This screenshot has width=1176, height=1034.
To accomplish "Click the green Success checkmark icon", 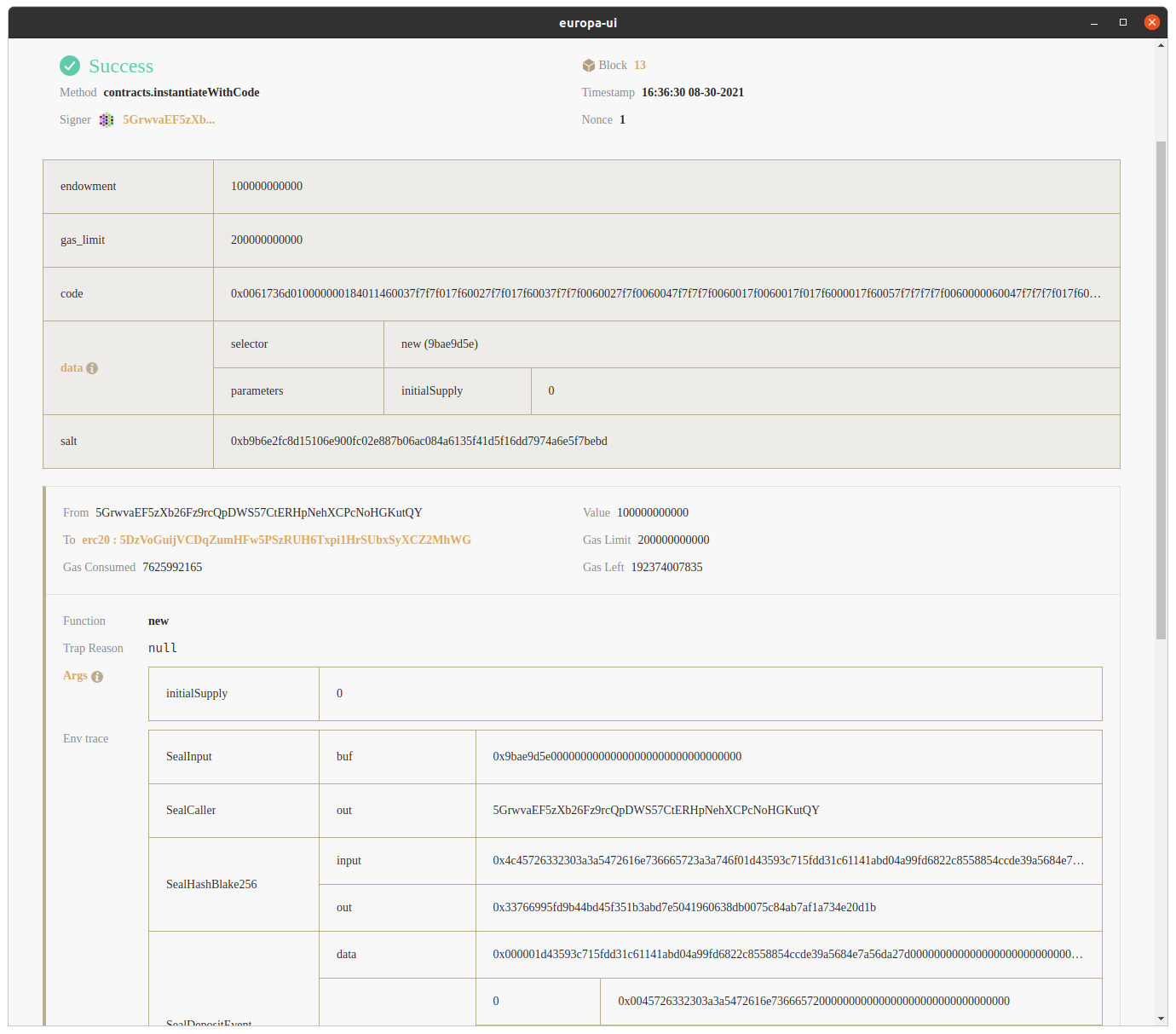I will pyautogui.click(x=70, y=66).
